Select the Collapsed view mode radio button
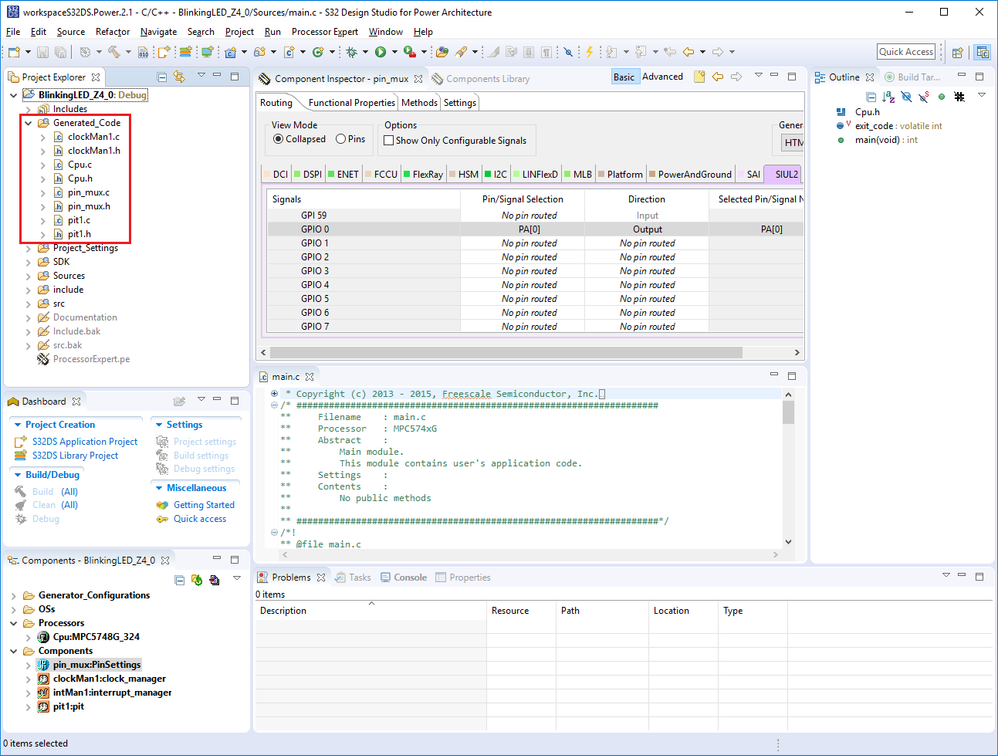The width and height of the screenshot is (998, 756). [x=278, y=140]
